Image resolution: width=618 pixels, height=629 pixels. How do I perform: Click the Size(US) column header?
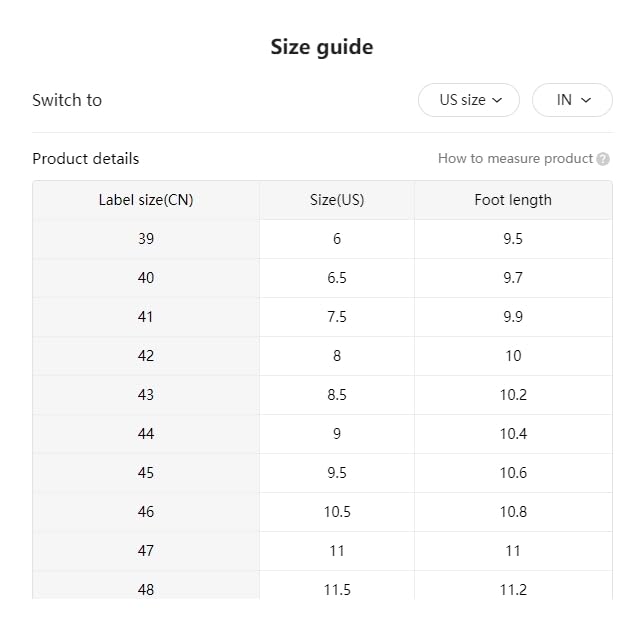coord(337,200)
